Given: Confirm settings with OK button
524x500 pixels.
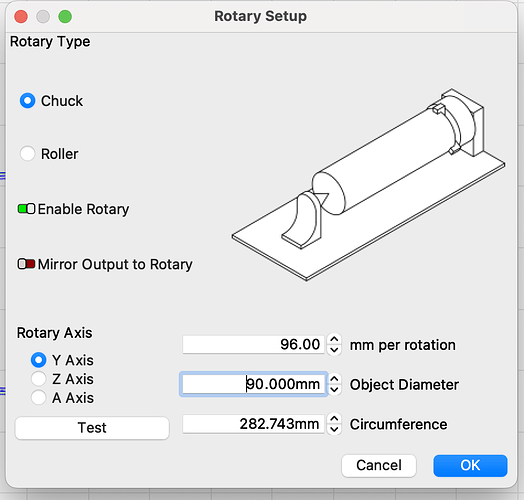Looking at the screenshot, I should click(470, 465).
